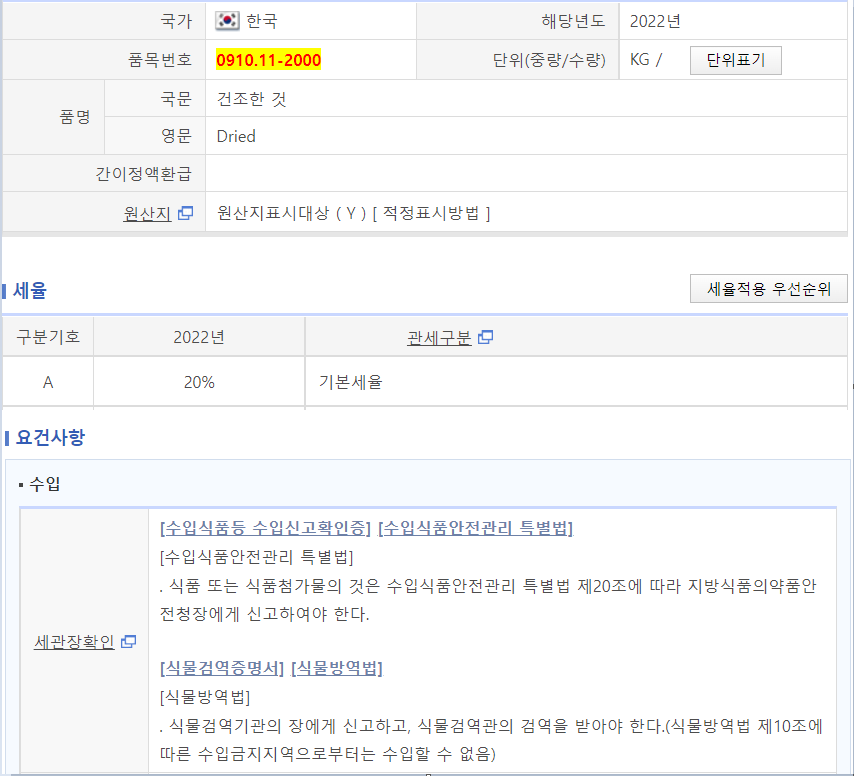This screenshot has height=776, width=854.
Task: Select the 기본세율 table cell
Action: coord(350,382)
